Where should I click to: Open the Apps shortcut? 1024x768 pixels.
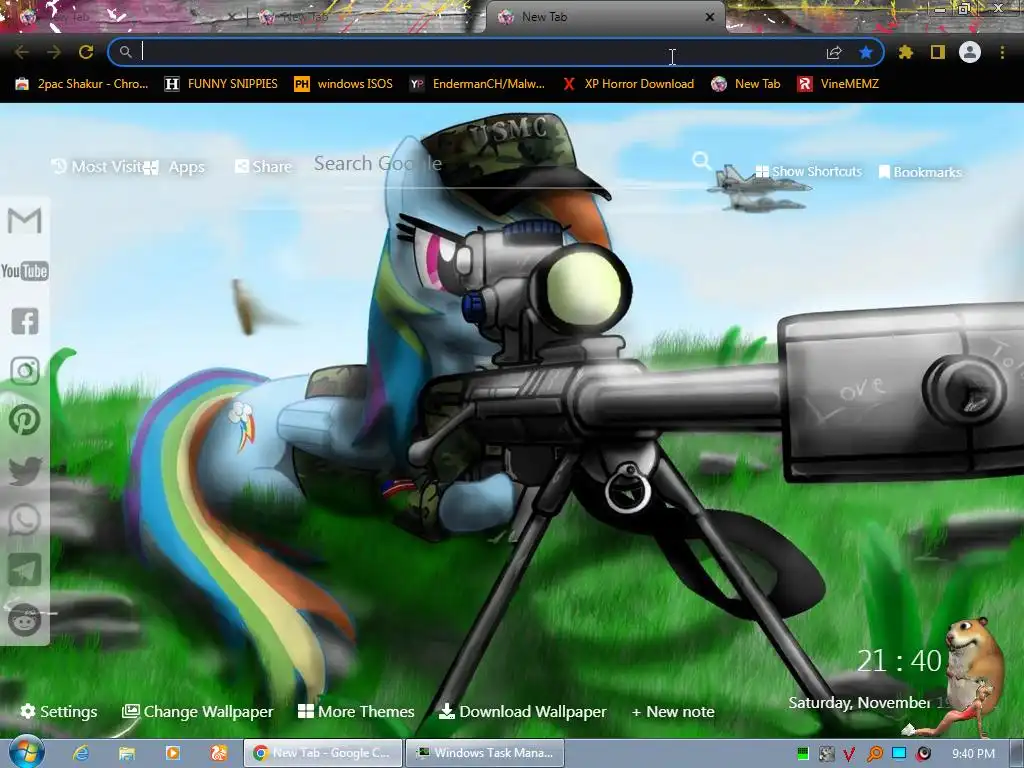pos(174,167)
